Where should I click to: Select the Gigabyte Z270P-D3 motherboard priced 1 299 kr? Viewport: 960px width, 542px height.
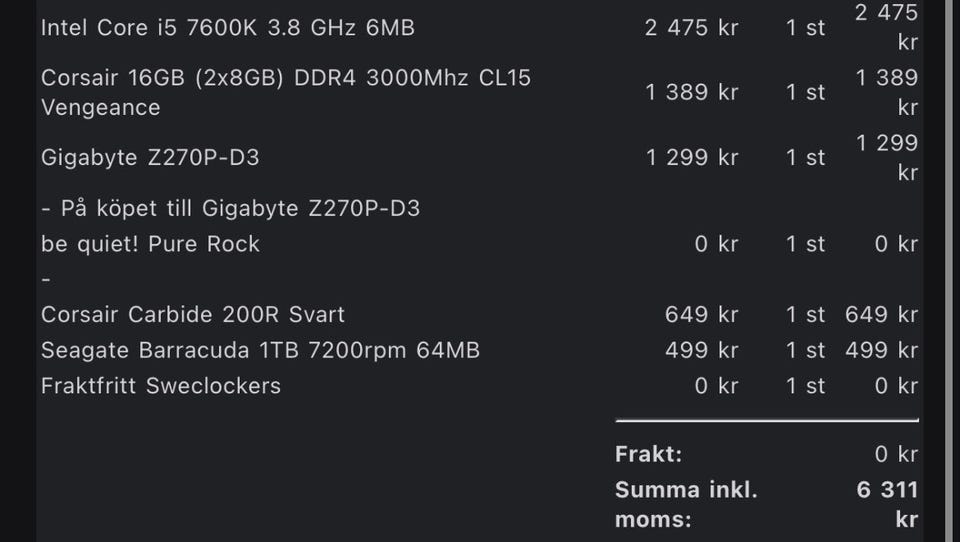click(x=150, y=157)
